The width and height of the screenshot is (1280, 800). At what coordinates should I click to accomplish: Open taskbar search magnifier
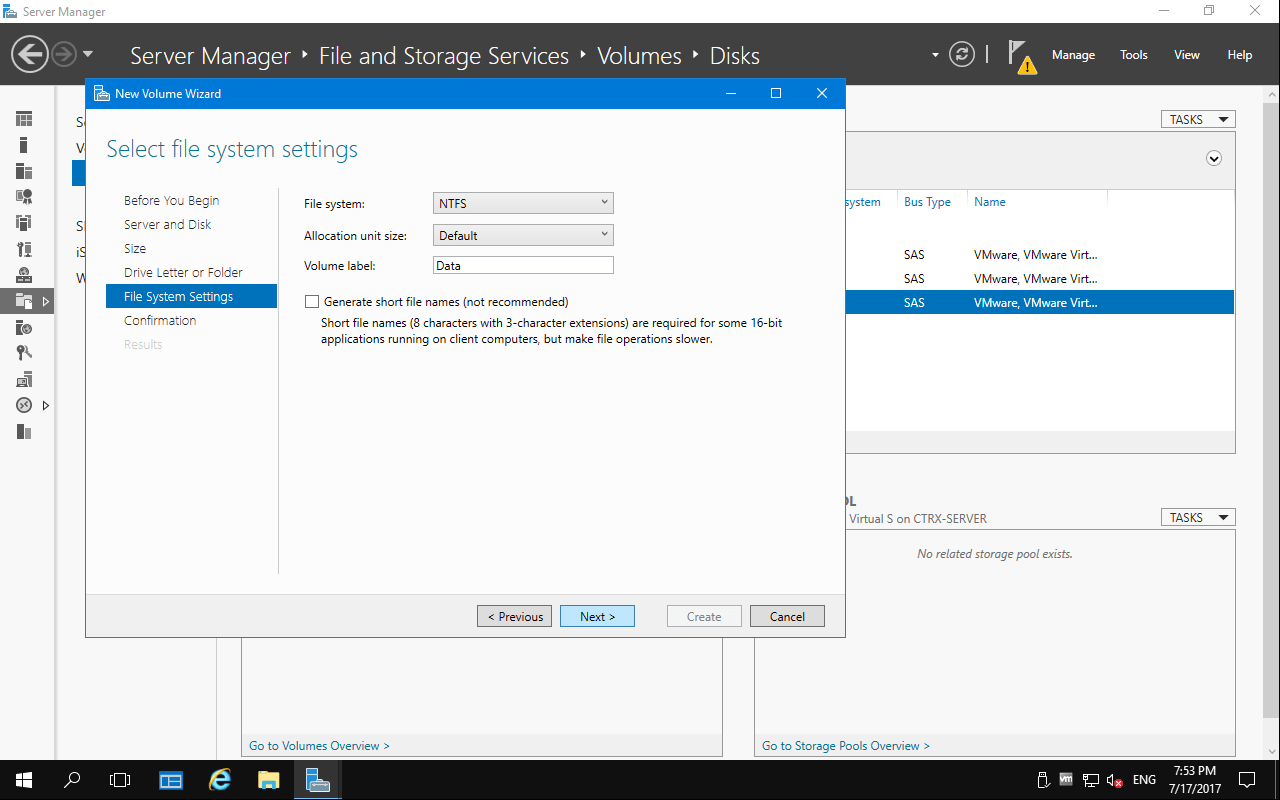(72, 779)
